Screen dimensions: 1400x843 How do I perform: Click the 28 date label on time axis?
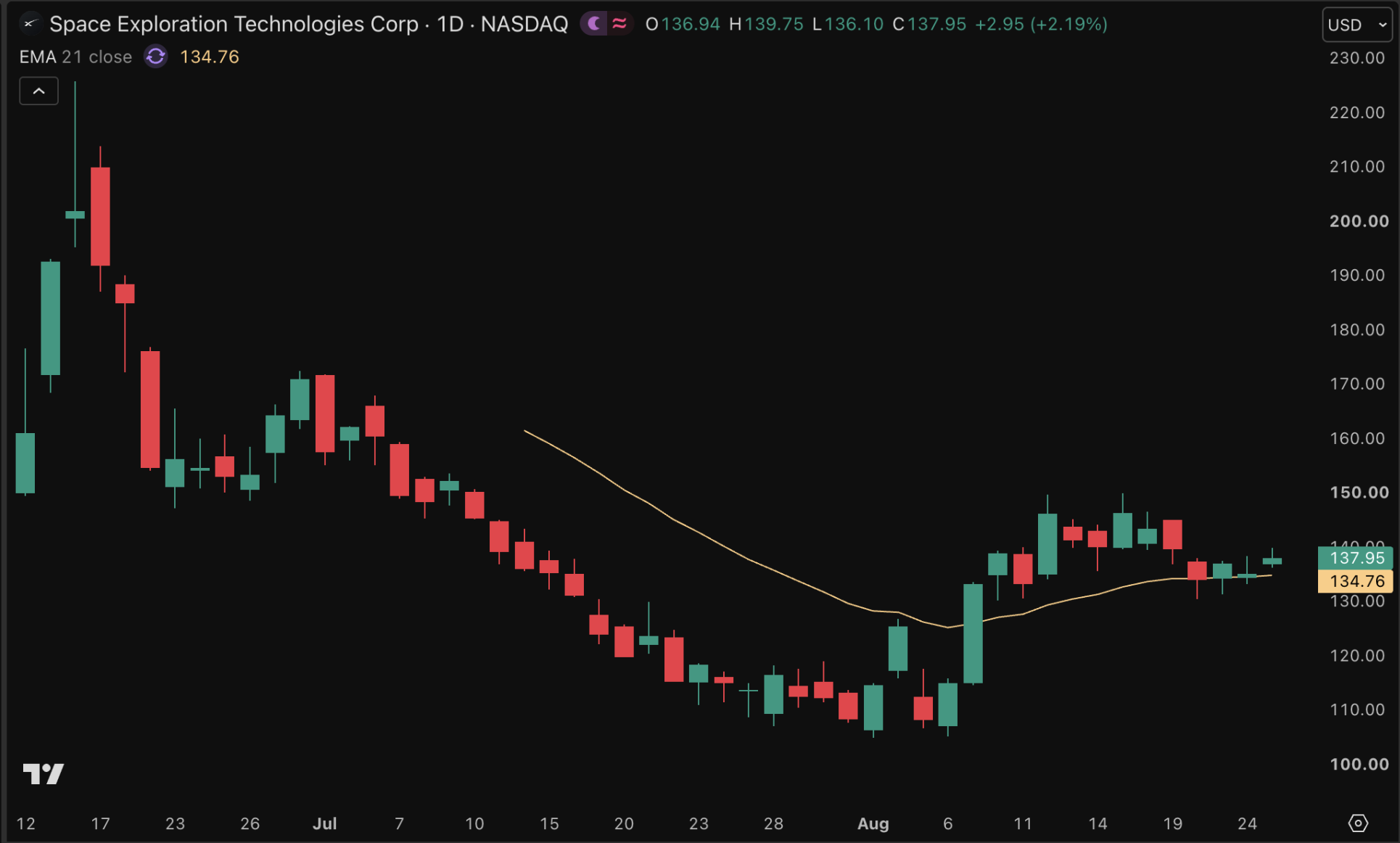click(773, 823)
